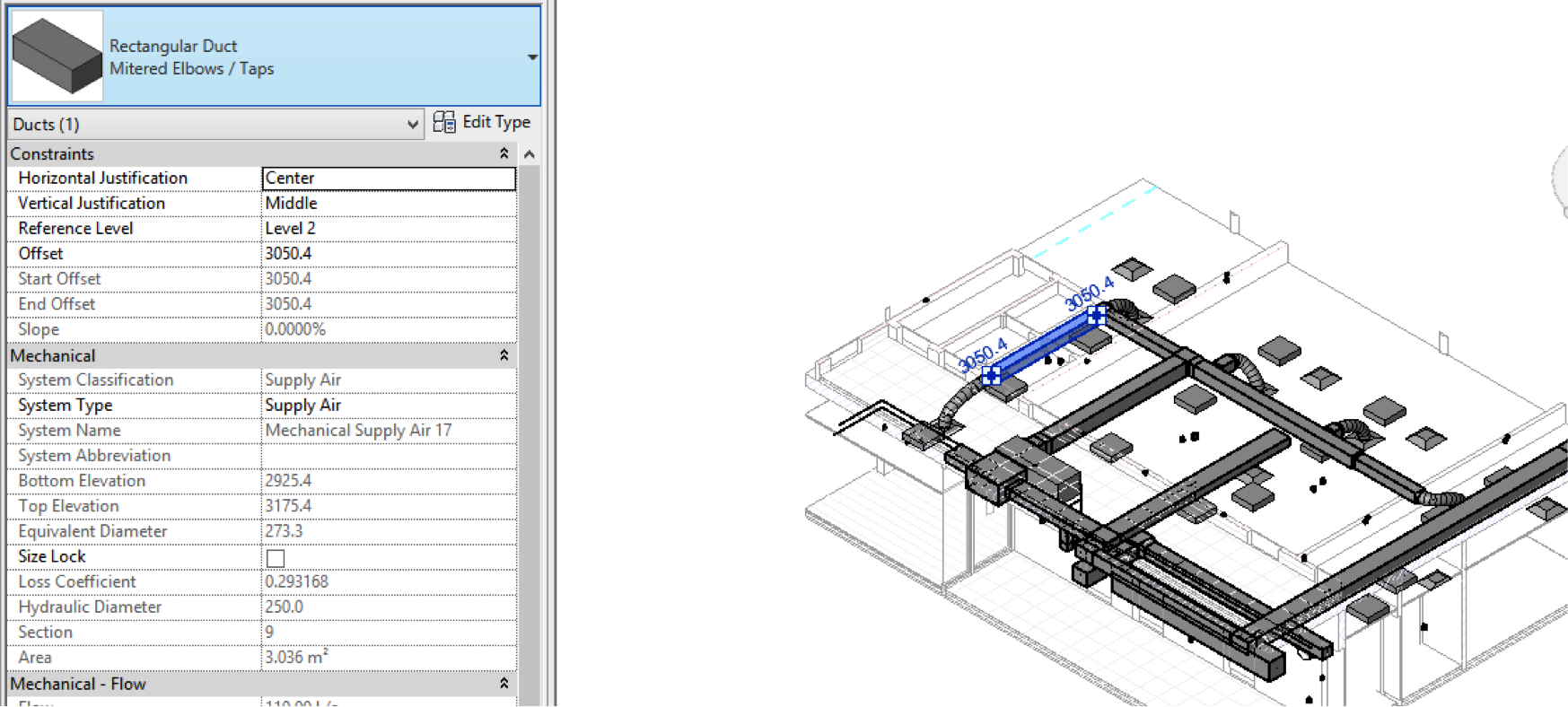Click the Edit Type icon

click(x=444, y=122)
